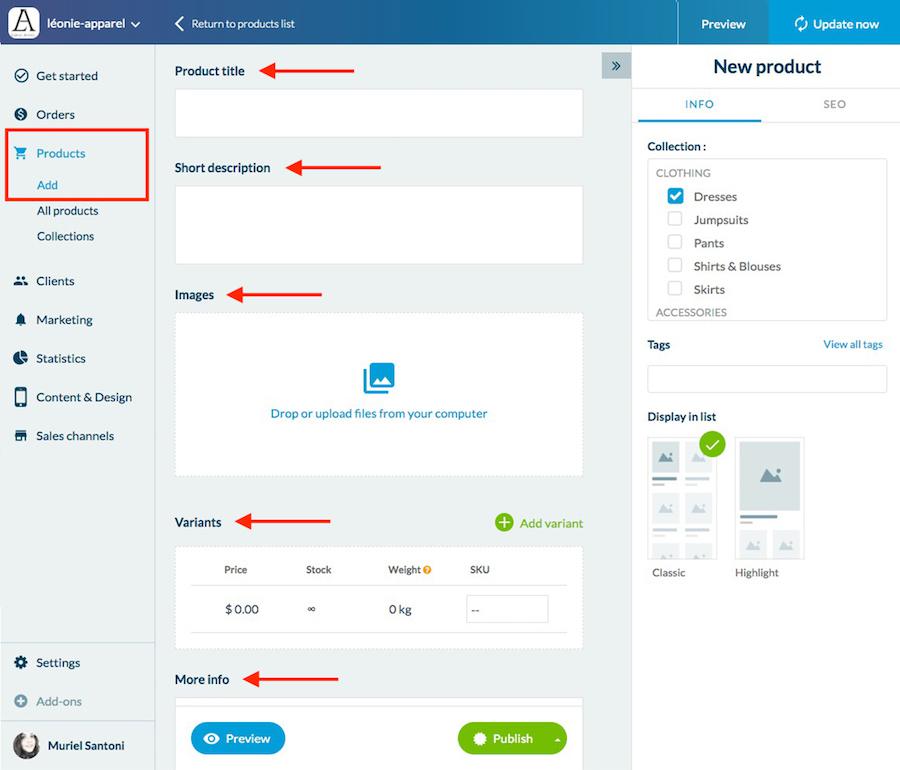Click the Products shopping cart icon
Screen dimensions: 900x770
pos(21,153)
